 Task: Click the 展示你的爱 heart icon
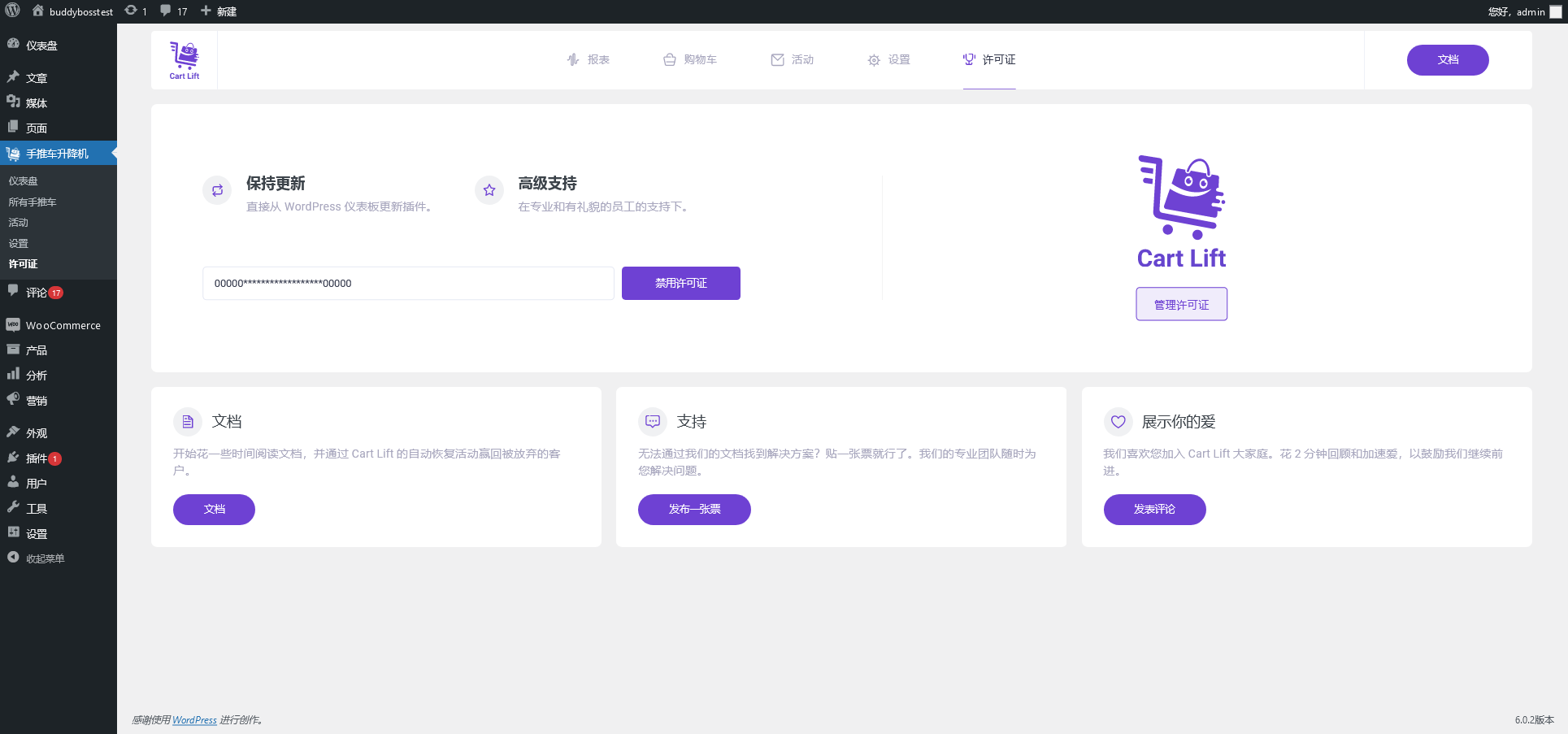tap(1118, 422)
